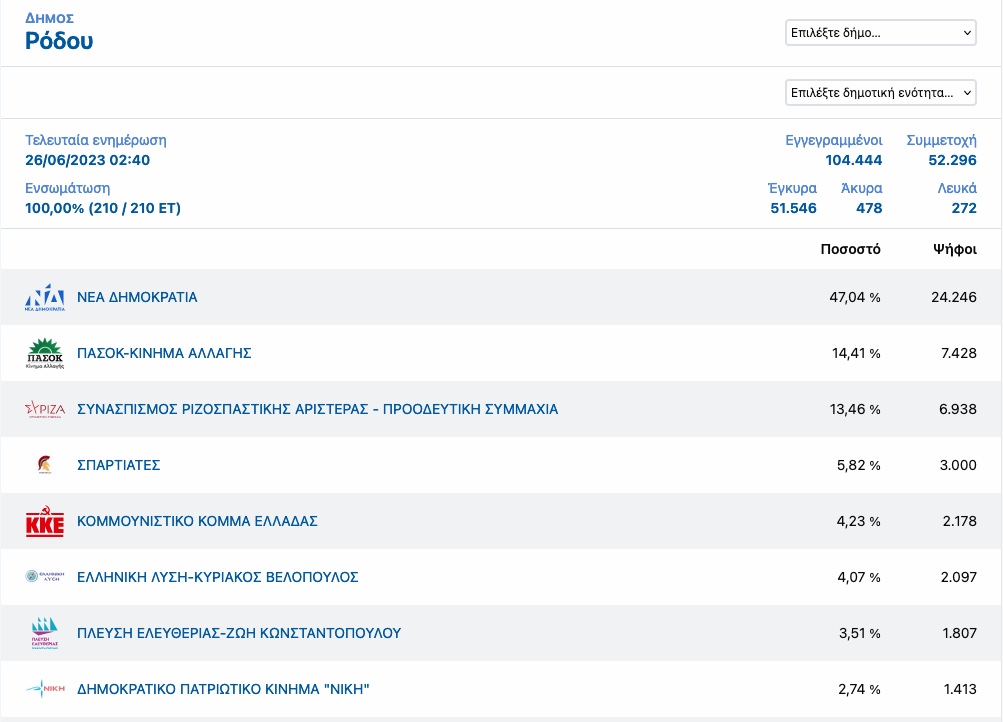Click the 3,51 % percentage cell
The width and height of the screenshot is (1003, 722).
(860, 633)
